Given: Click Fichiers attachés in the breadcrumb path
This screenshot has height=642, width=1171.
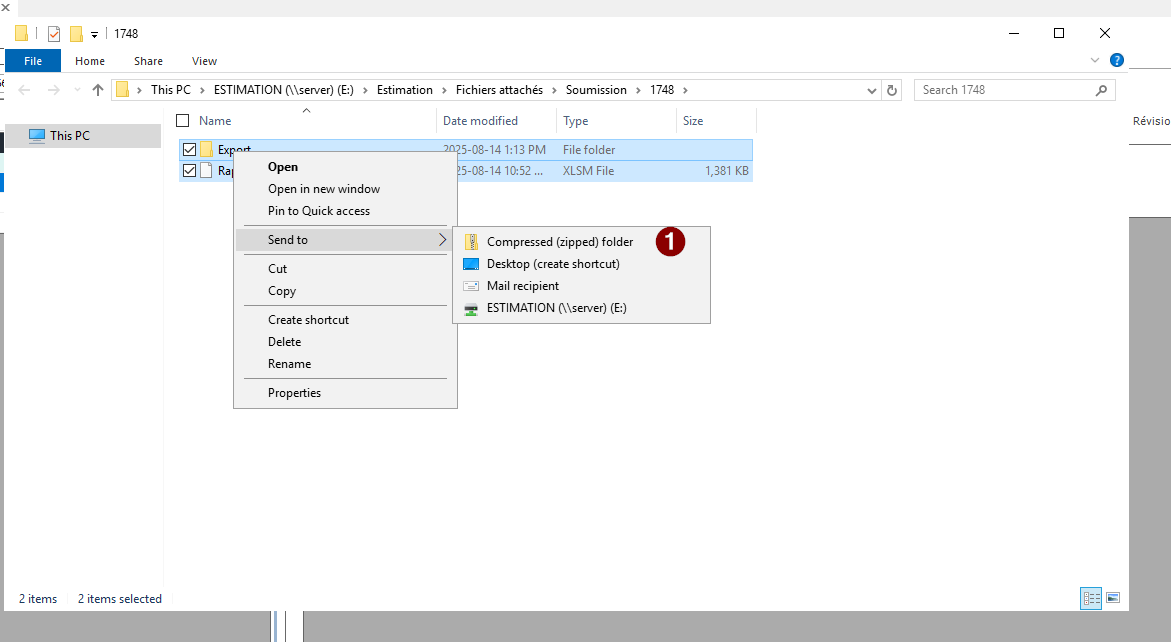Looking at the screenshot, I should (x=499, y=90).
